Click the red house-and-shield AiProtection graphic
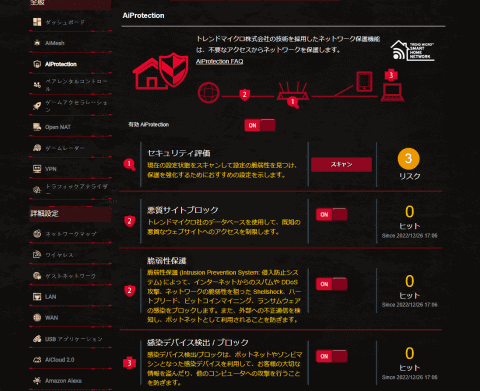 click(160, 71)
